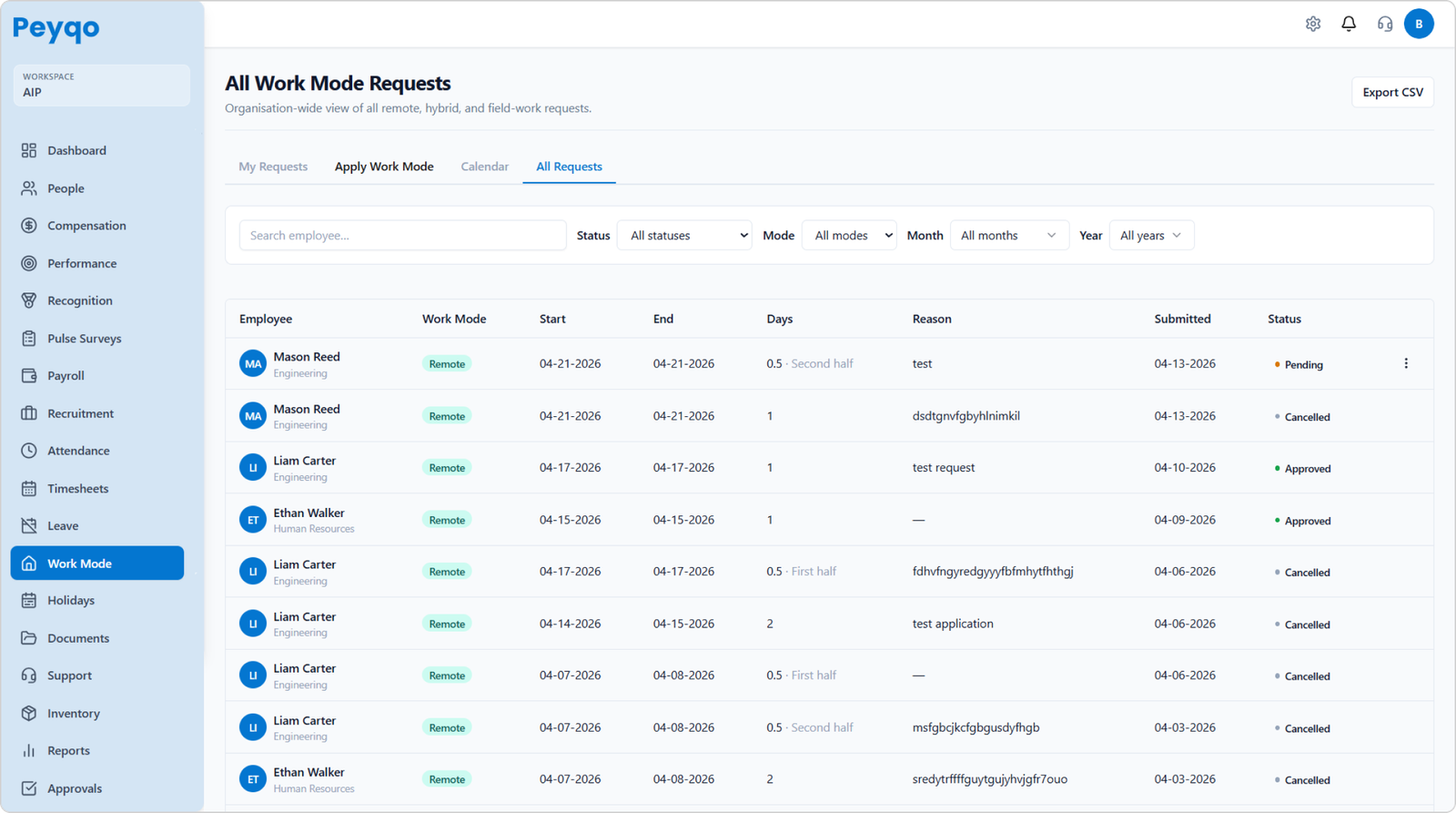Click the Employee column header
1456x813 pixels.
pos(266,319)
